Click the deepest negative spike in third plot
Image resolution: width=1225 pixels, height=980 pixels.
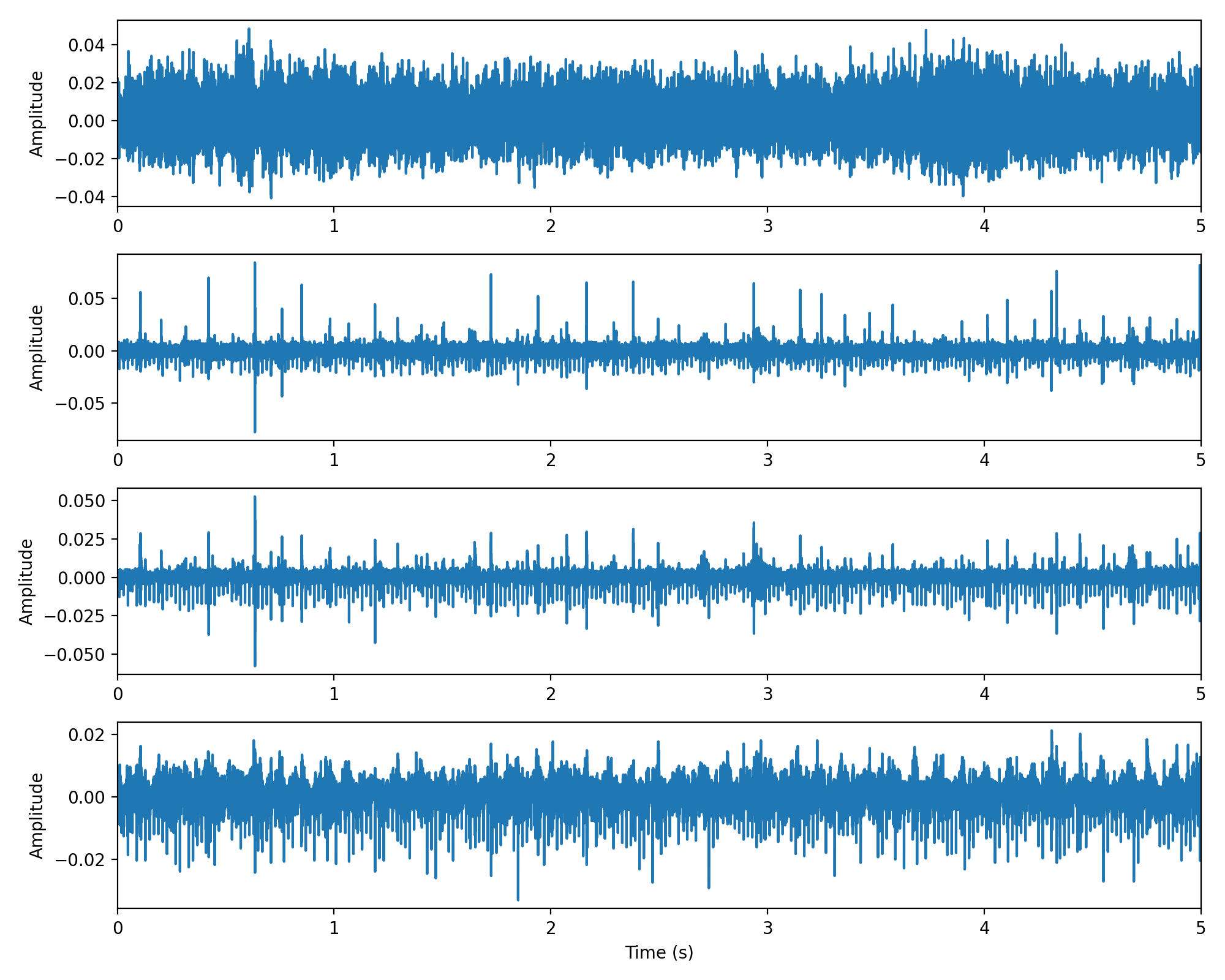click(255, 664)
